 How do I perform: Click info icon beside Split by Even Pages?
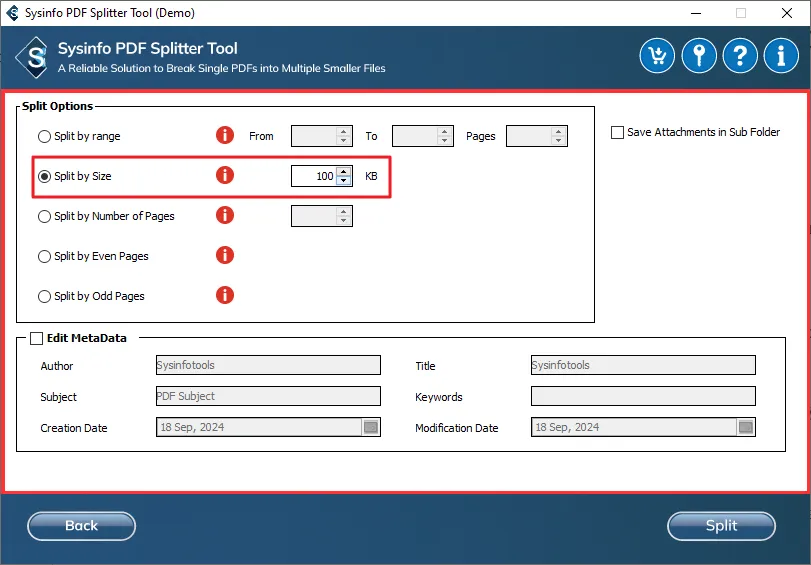(x=225, y=256)
